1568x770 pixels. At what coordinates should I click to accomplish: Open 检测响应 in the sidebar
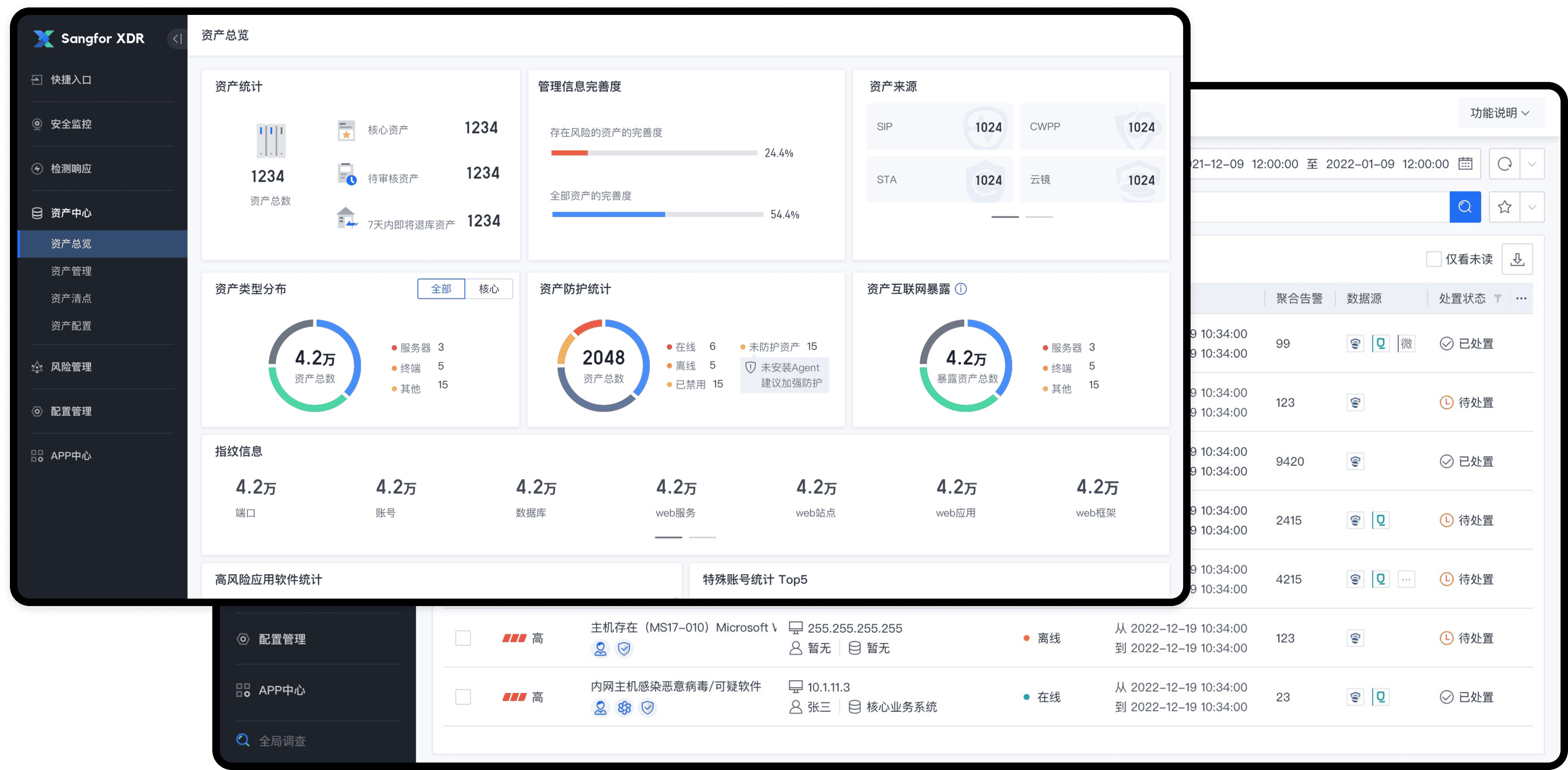tap(71, 168)
